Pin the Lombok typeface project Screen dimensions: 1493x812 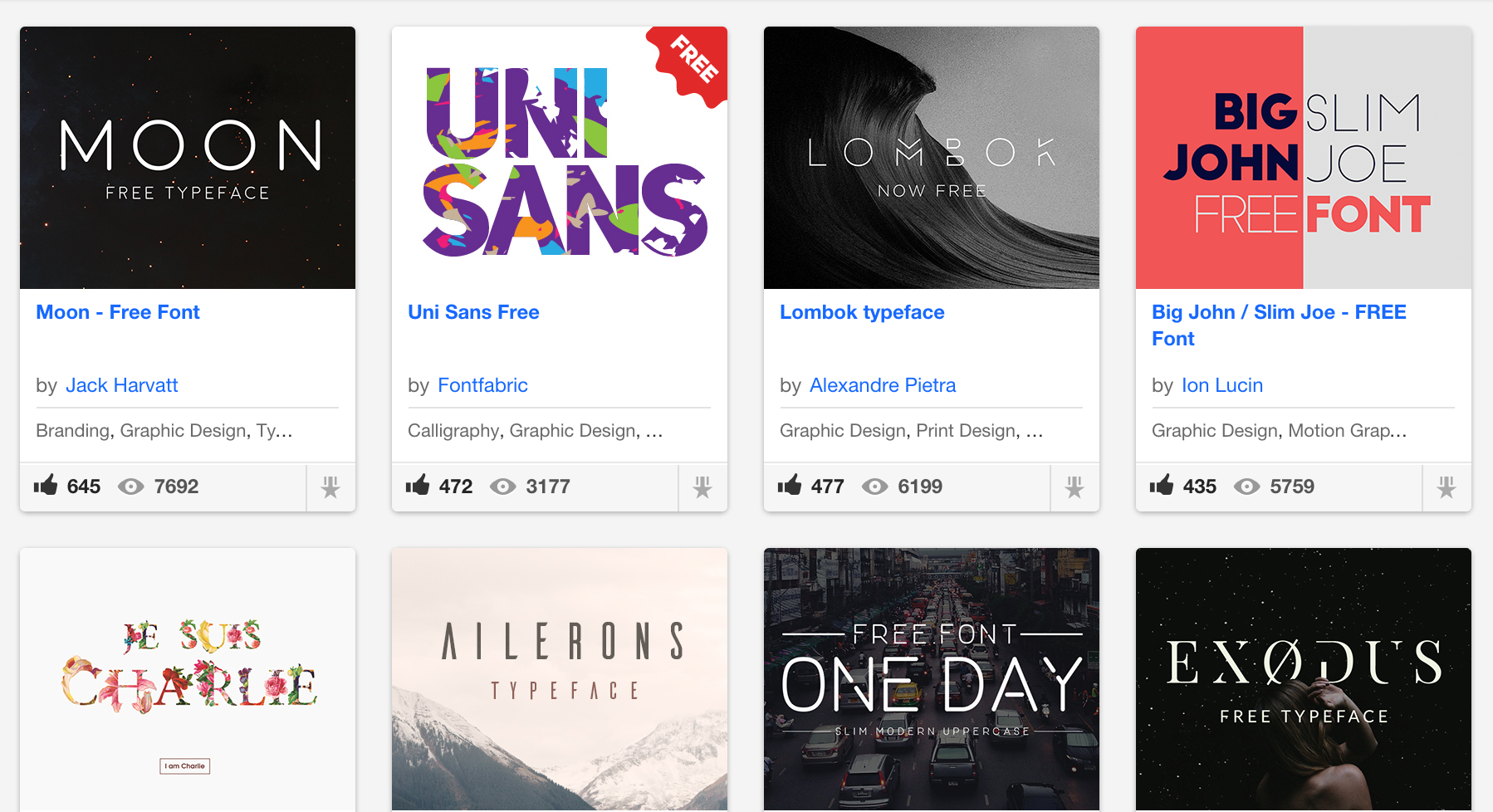[1074, 487]
